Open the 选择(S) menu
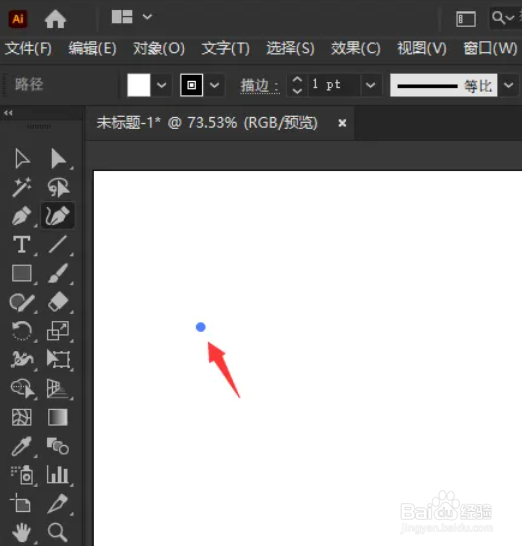 tap(290, 48)
